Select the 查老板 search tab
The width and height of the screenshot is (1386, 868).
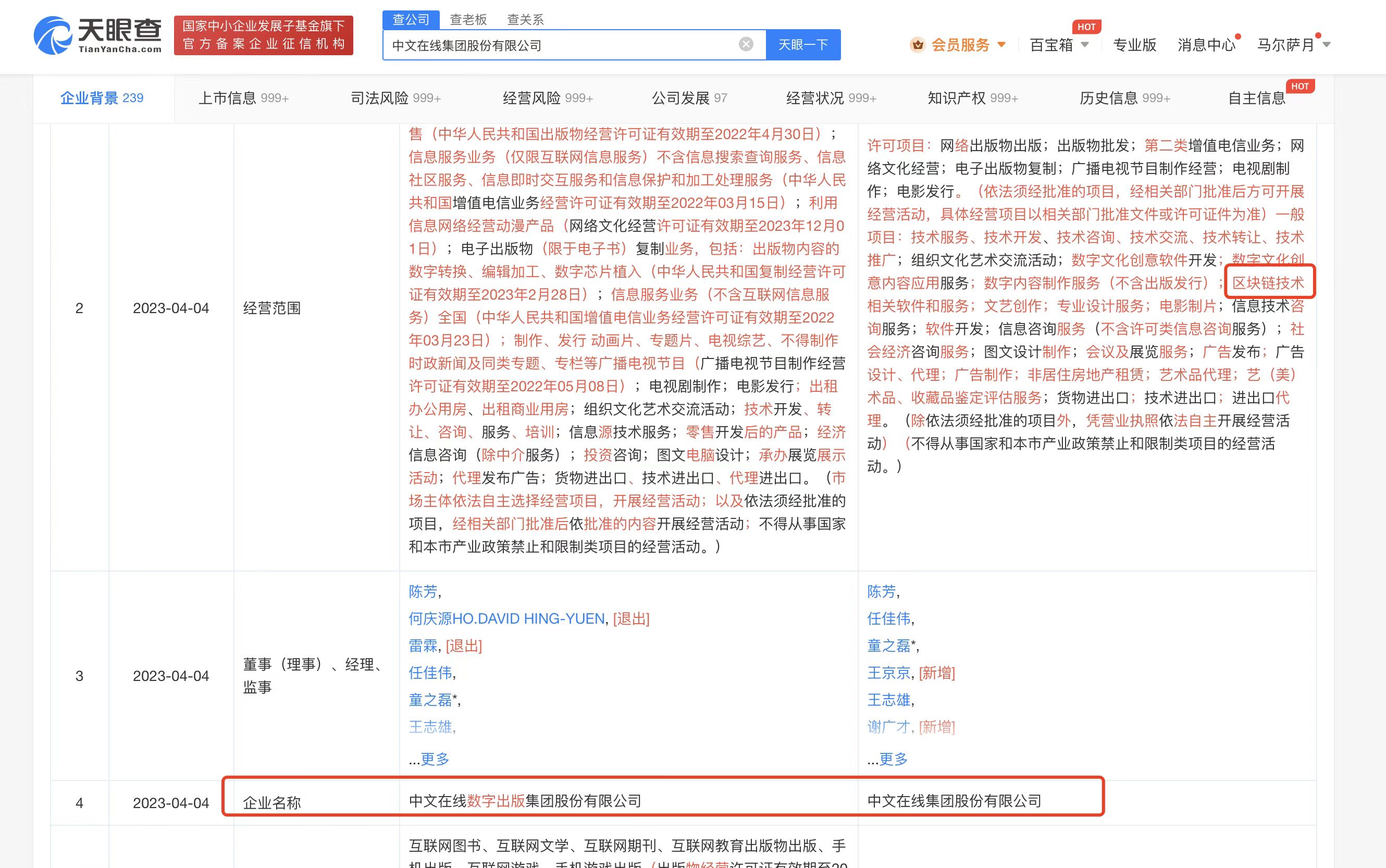coord(468,19)
